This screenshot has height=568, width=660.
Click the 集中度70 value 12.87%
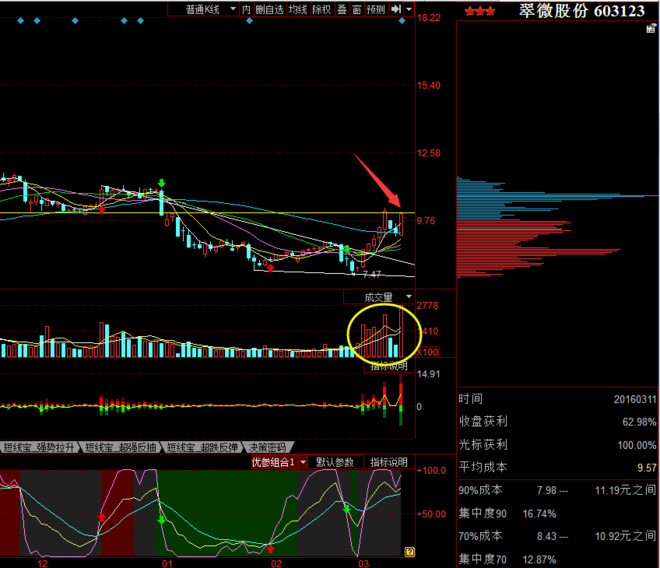point(539,560)
